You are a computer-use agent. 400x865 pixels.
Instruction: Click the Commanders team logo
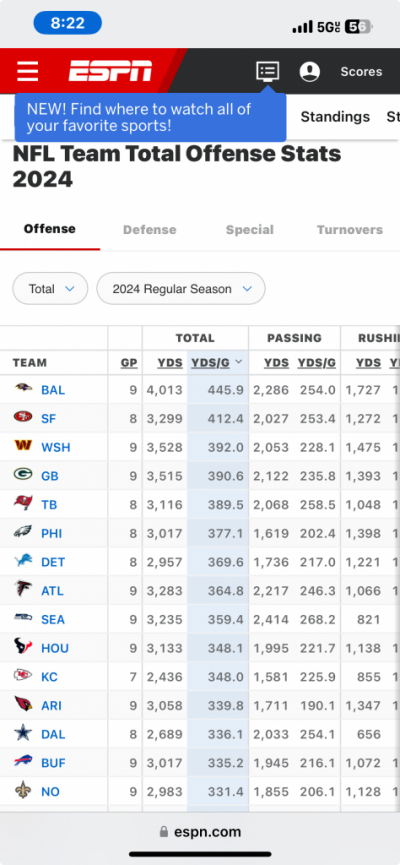pos(23,446)
